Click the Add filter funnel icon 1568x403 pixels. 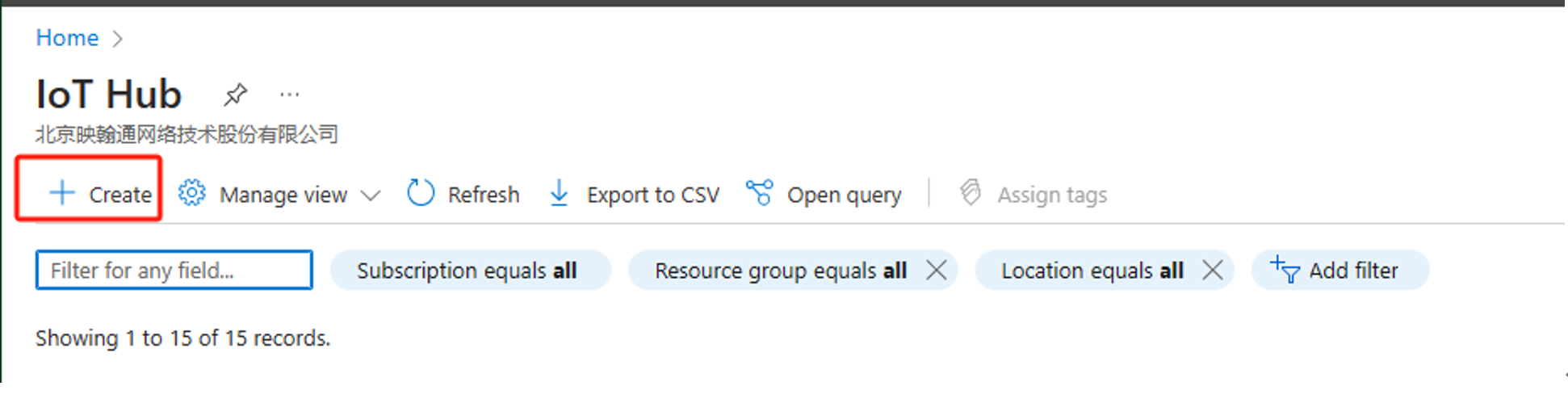click(1285, 270)
